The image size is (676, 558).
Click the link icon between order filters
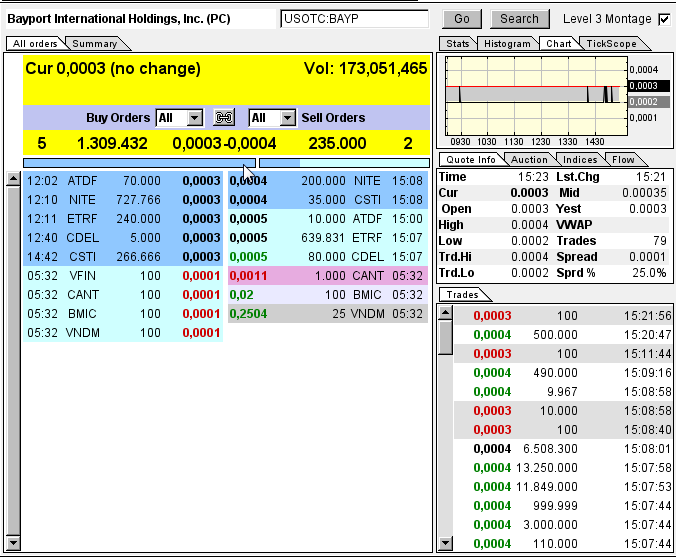coord(224,117)
